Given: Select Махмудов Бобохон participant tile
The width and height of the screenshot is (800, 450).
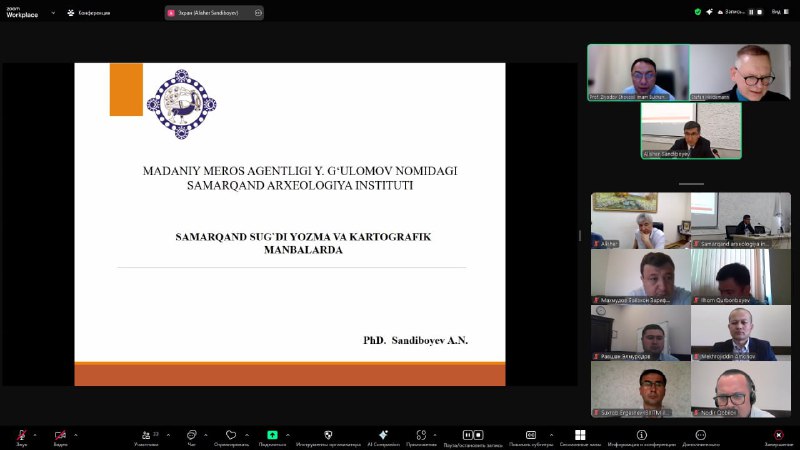Looking at the screenshot, I should [x=641, y=277].
